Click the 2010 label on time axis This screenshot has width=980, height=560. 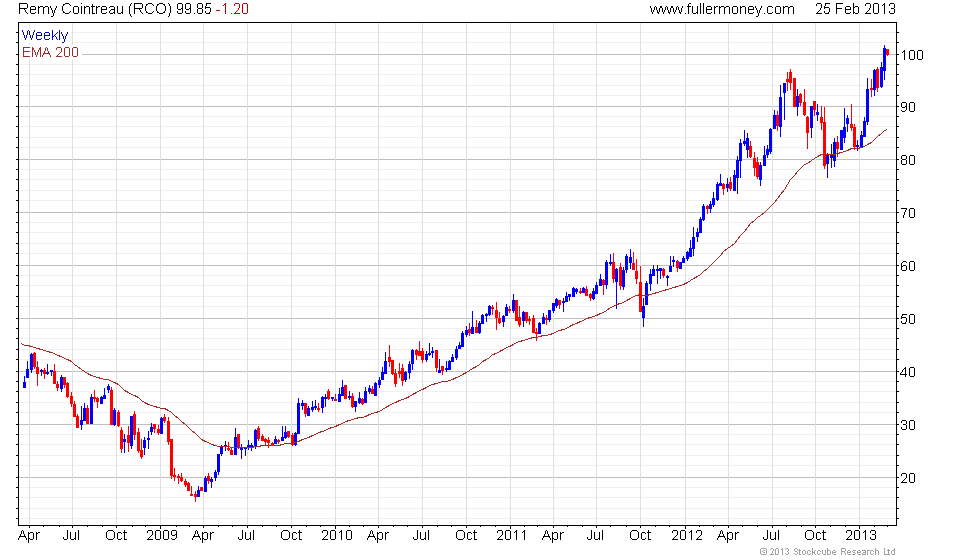click(337, 536)
